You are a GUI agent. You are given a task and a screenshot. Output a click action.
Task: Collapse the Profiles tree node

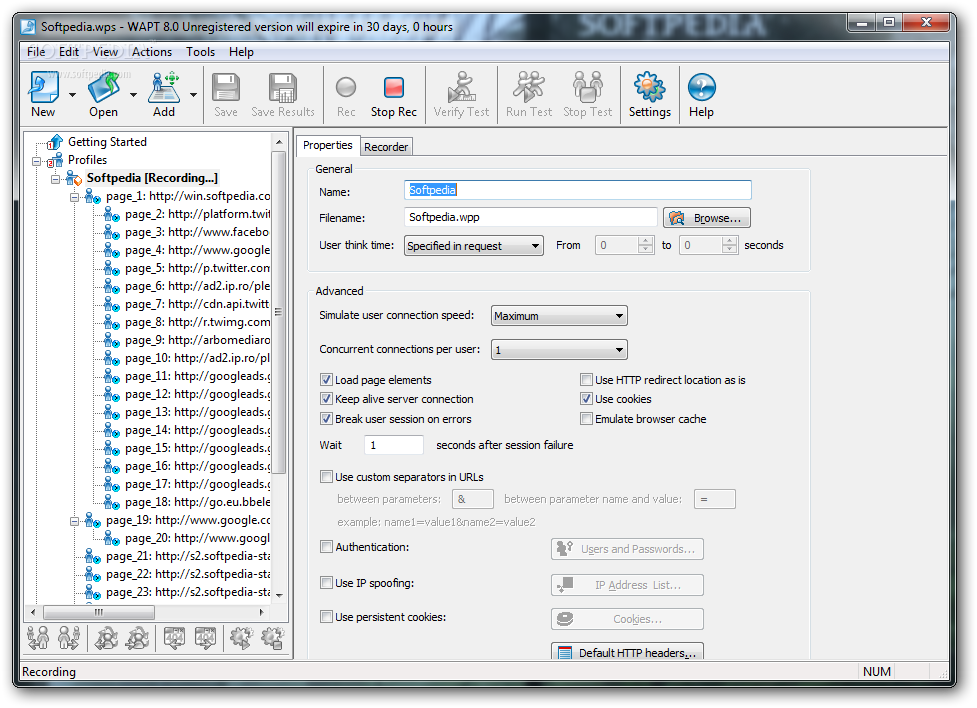tap(36, 161)
